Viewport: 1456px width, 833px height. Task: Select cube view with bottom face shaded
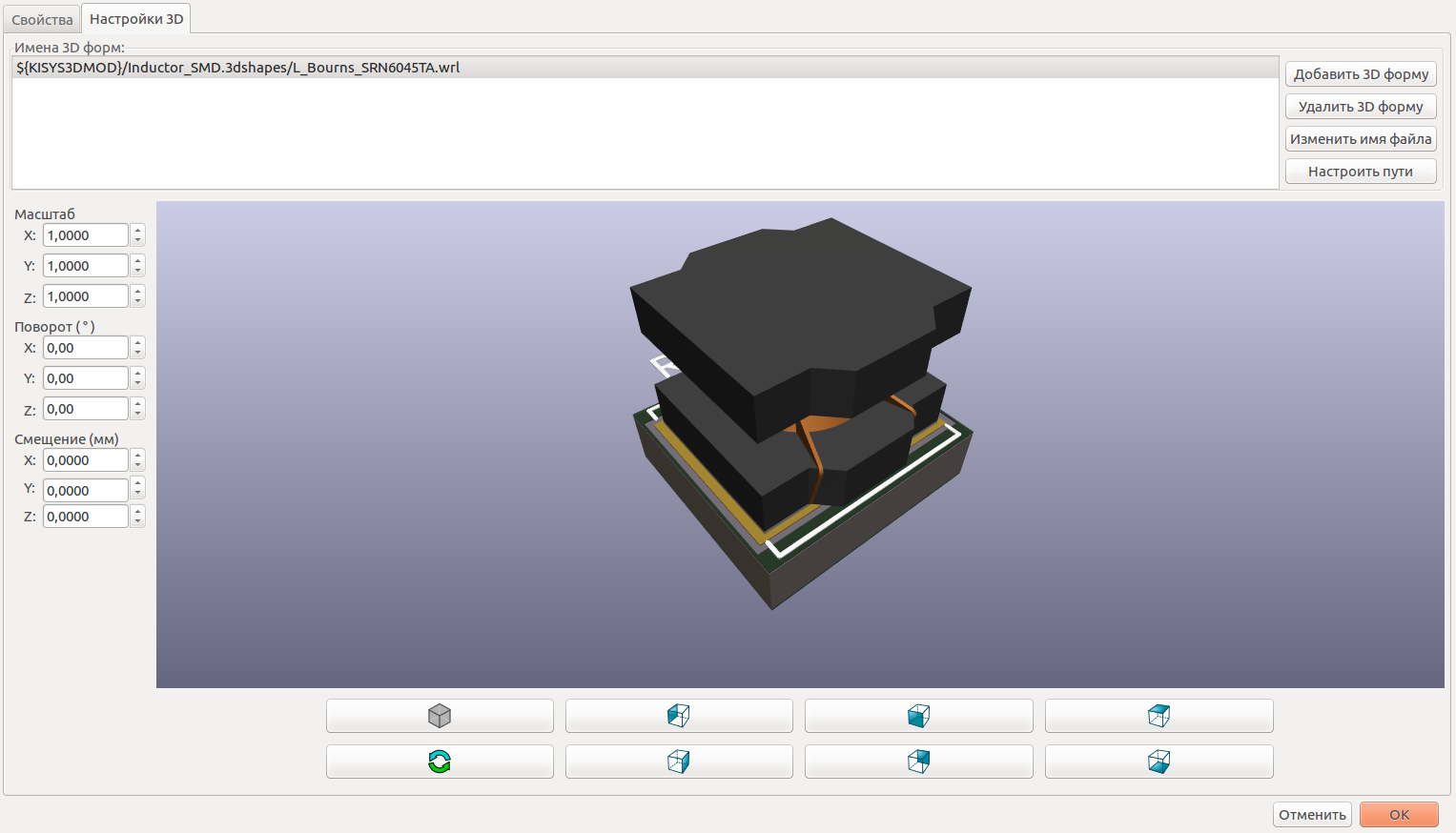click(x=1159, y=762)
